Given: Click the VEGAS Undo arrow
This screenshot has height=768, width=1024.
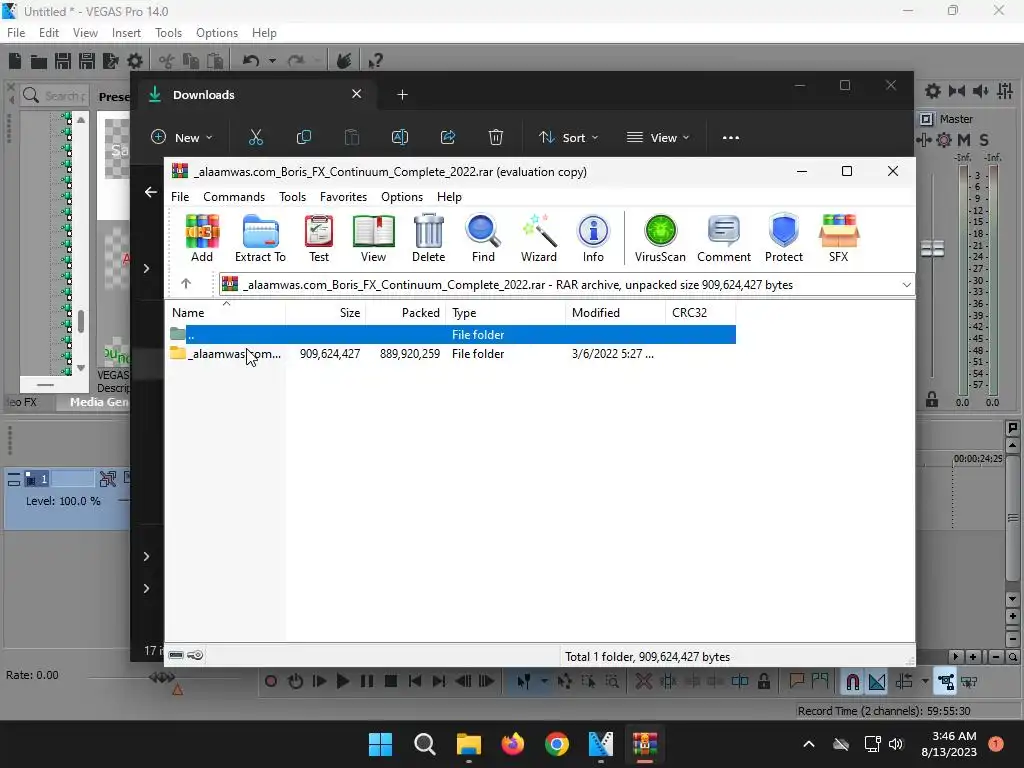Looking at the screenshot, I should click(251, 61).
